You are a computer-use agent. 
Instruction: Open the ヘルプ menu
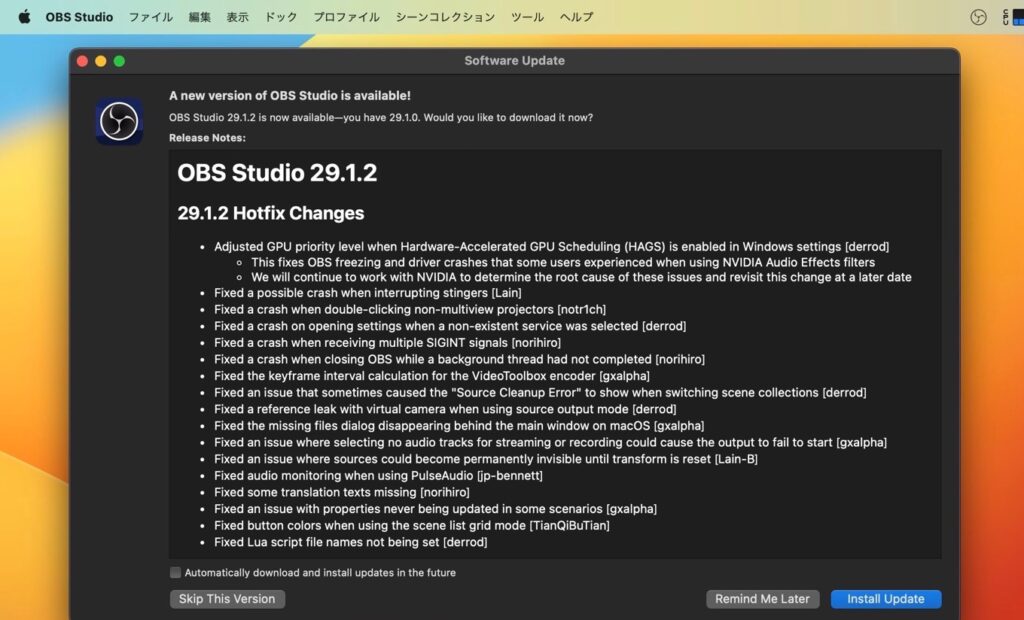pyautogui.click(x=575, y=16)
